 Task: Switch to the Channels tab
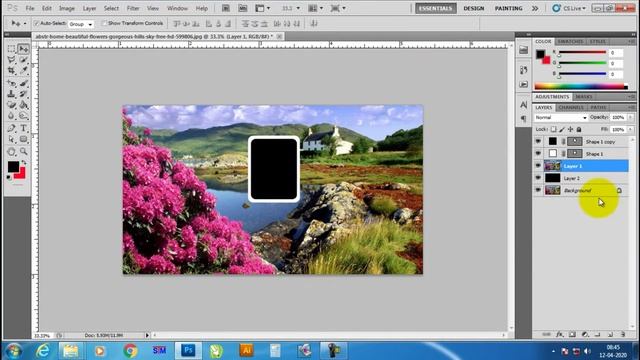coord(571,107)
